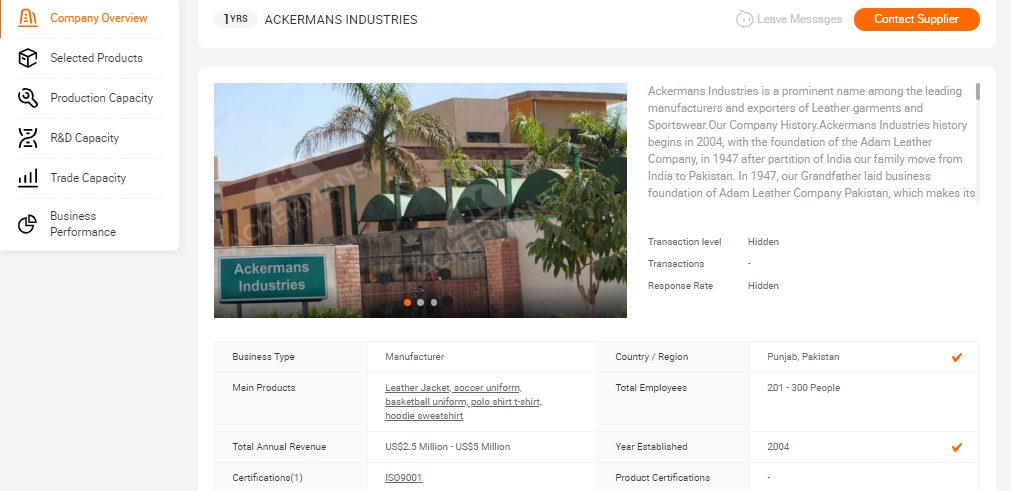Click the Leave Messages chat icon
Image resolution: width=1011 pixels, height=491 pixels.
click(745, 19)
